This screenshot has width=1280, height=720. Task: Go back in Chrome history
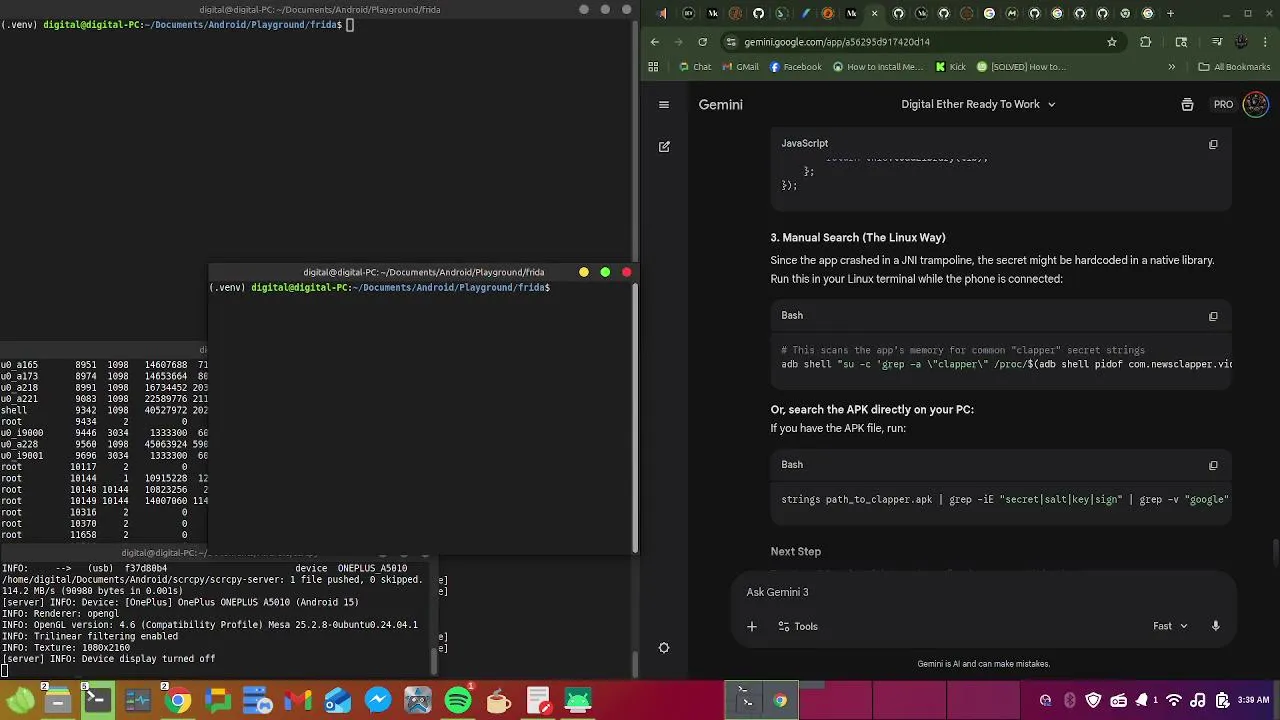point(655,42)
